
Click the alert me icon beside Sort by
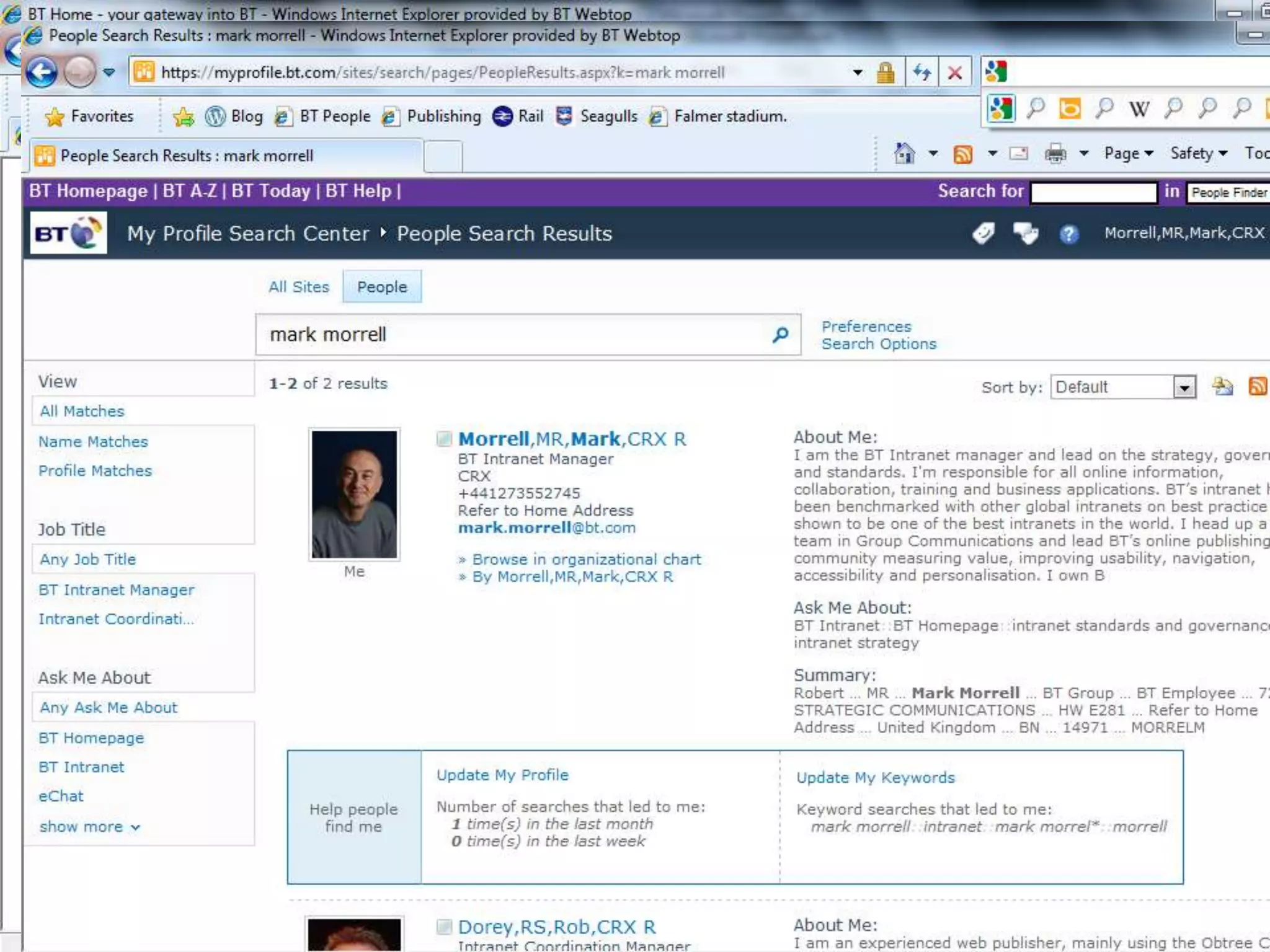pyautogui.click(x=1222, y=387)
